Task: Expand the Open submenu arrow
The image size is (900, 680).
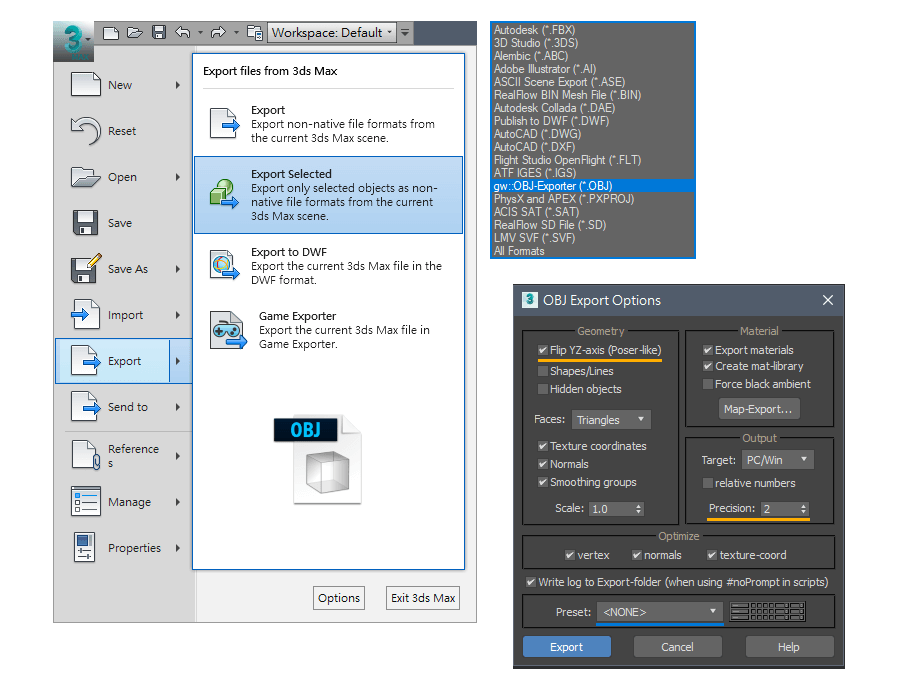Action: coord(178,177)
